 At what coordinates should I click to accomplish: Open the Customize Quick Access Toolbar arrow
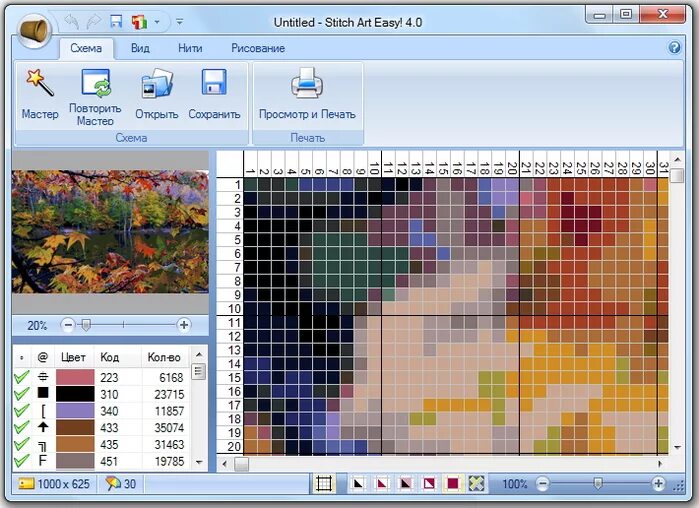(x=179, y=21)
